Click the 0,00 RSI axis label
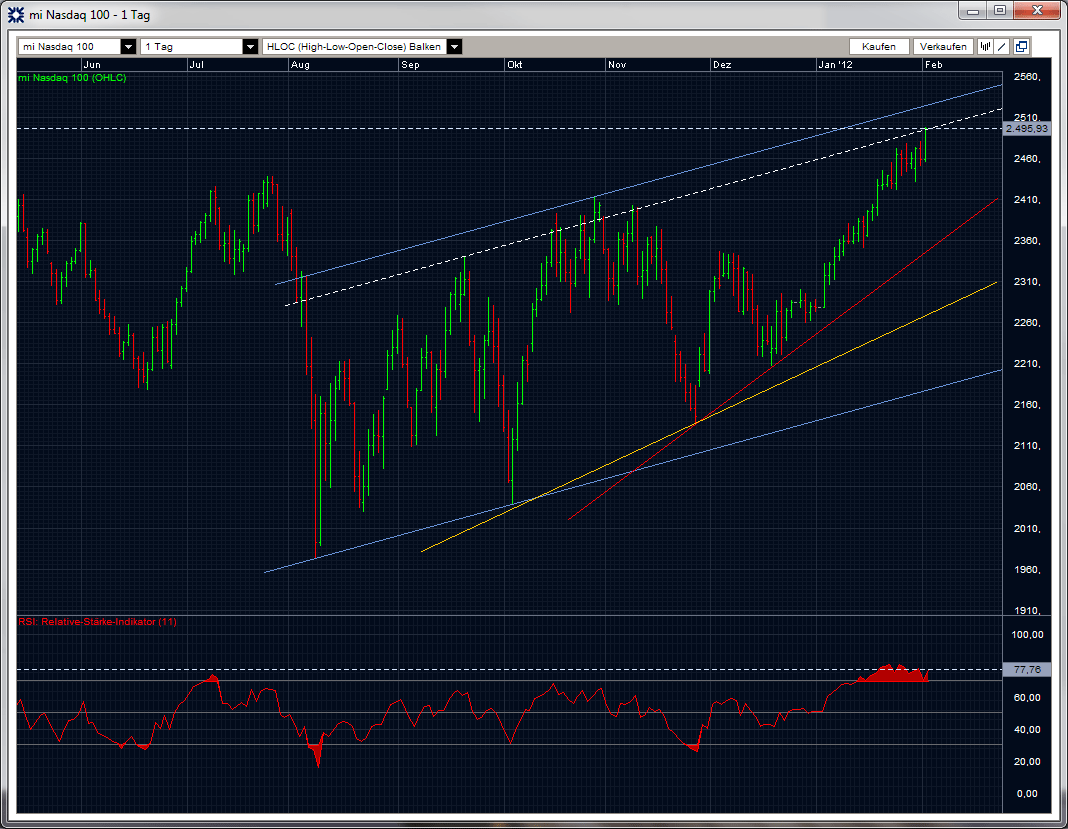The height and width of the screenshot is (829, 1068). (1027, 794)
